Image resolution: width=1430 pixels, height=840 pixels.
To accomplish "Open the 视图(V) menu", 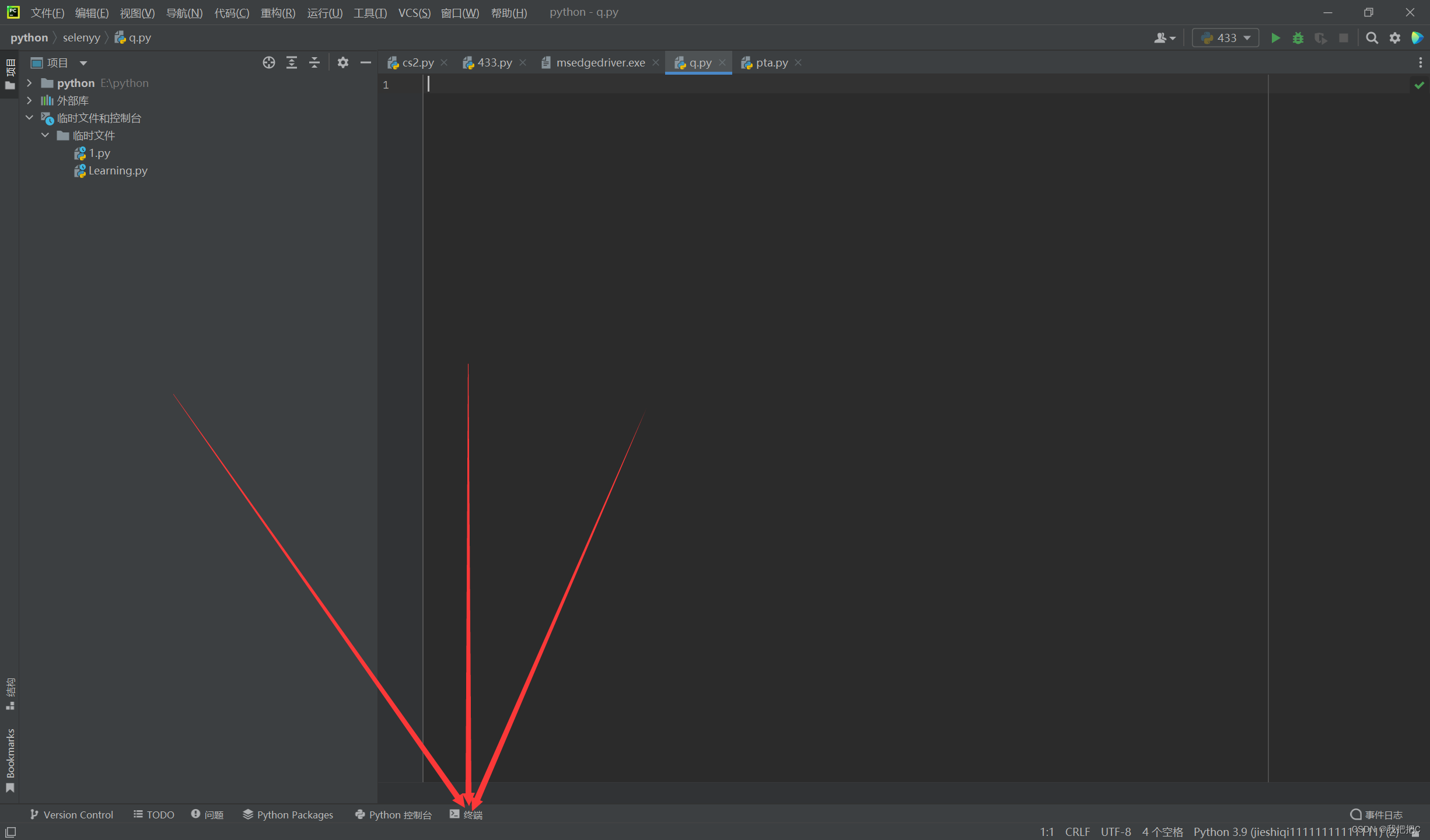I will point(137,13).
